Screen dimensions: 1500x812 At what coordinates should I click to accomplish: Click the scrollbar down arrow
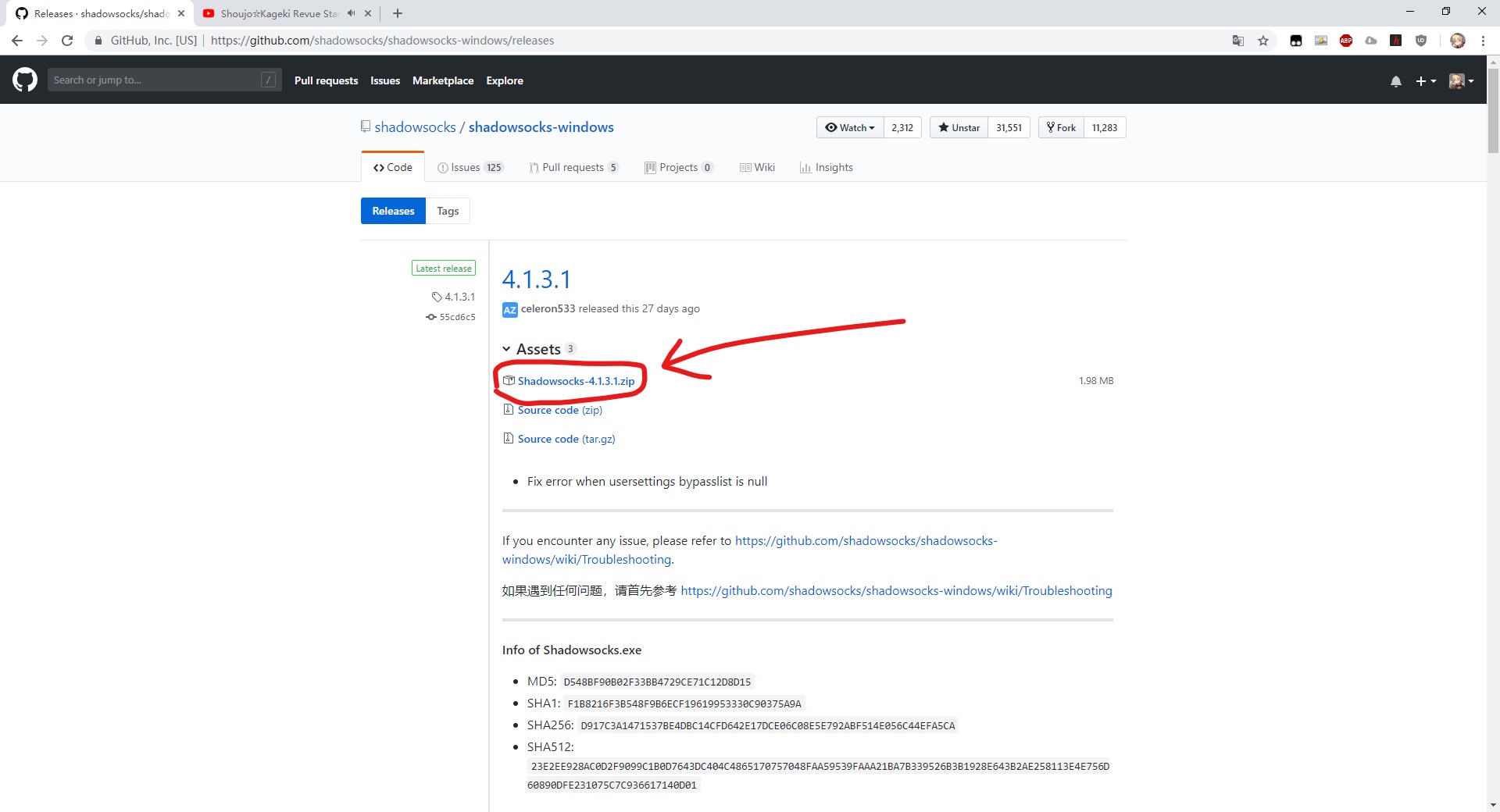pyautogui.click(x=1493, y=804)
